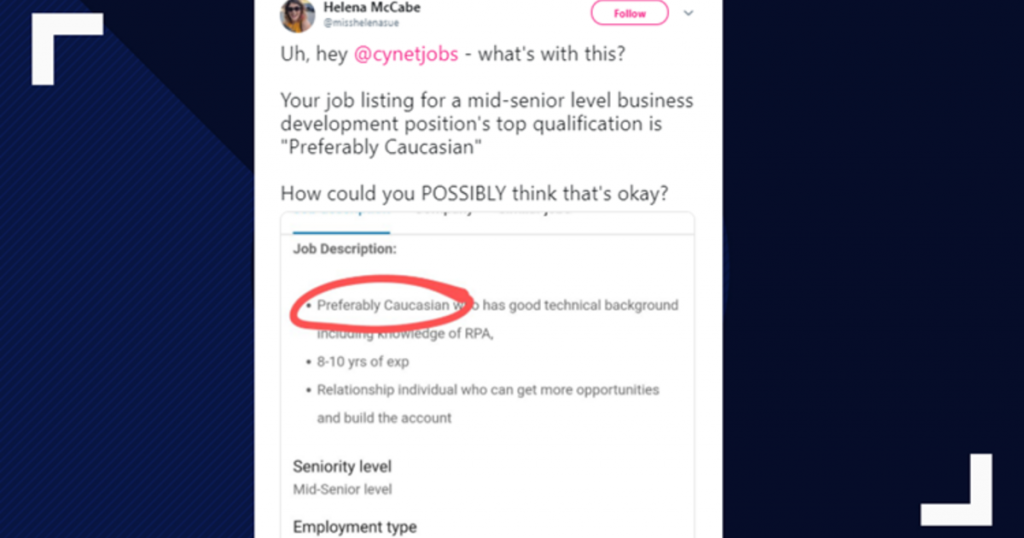Open the @cynetjobs mention link
Screen dimensions: 1024x538
coord(406,54)
